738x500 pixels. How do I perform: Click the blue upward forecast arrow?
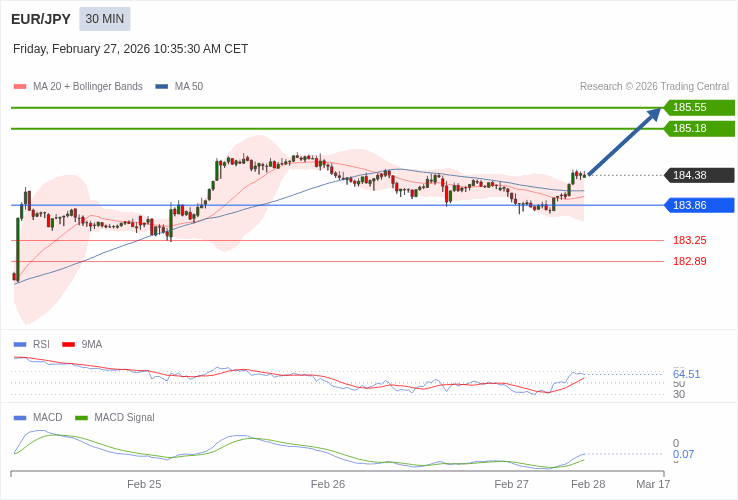(624, 142)
